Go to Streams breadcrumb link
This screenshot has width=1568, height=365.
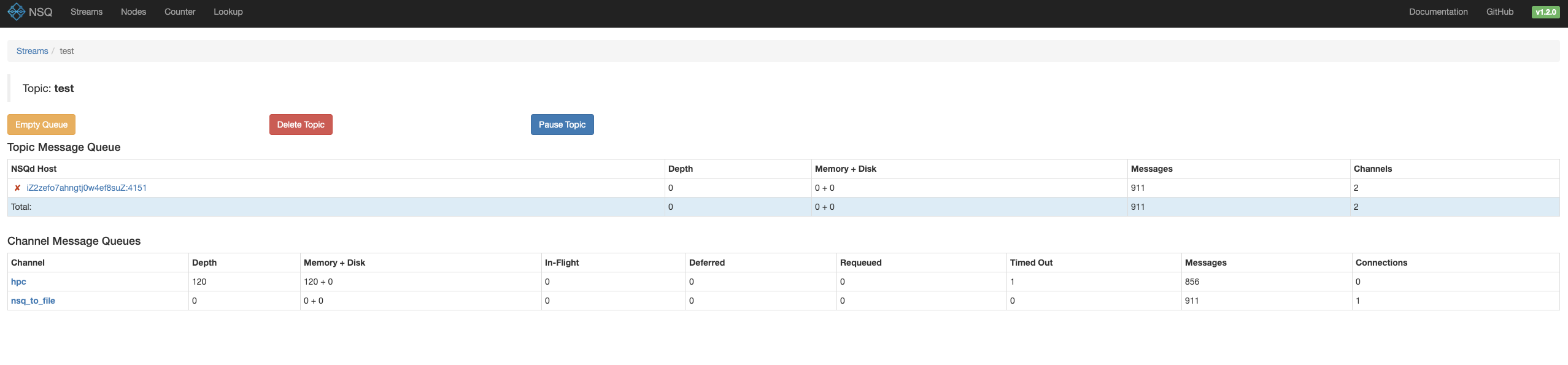(32, 51)
